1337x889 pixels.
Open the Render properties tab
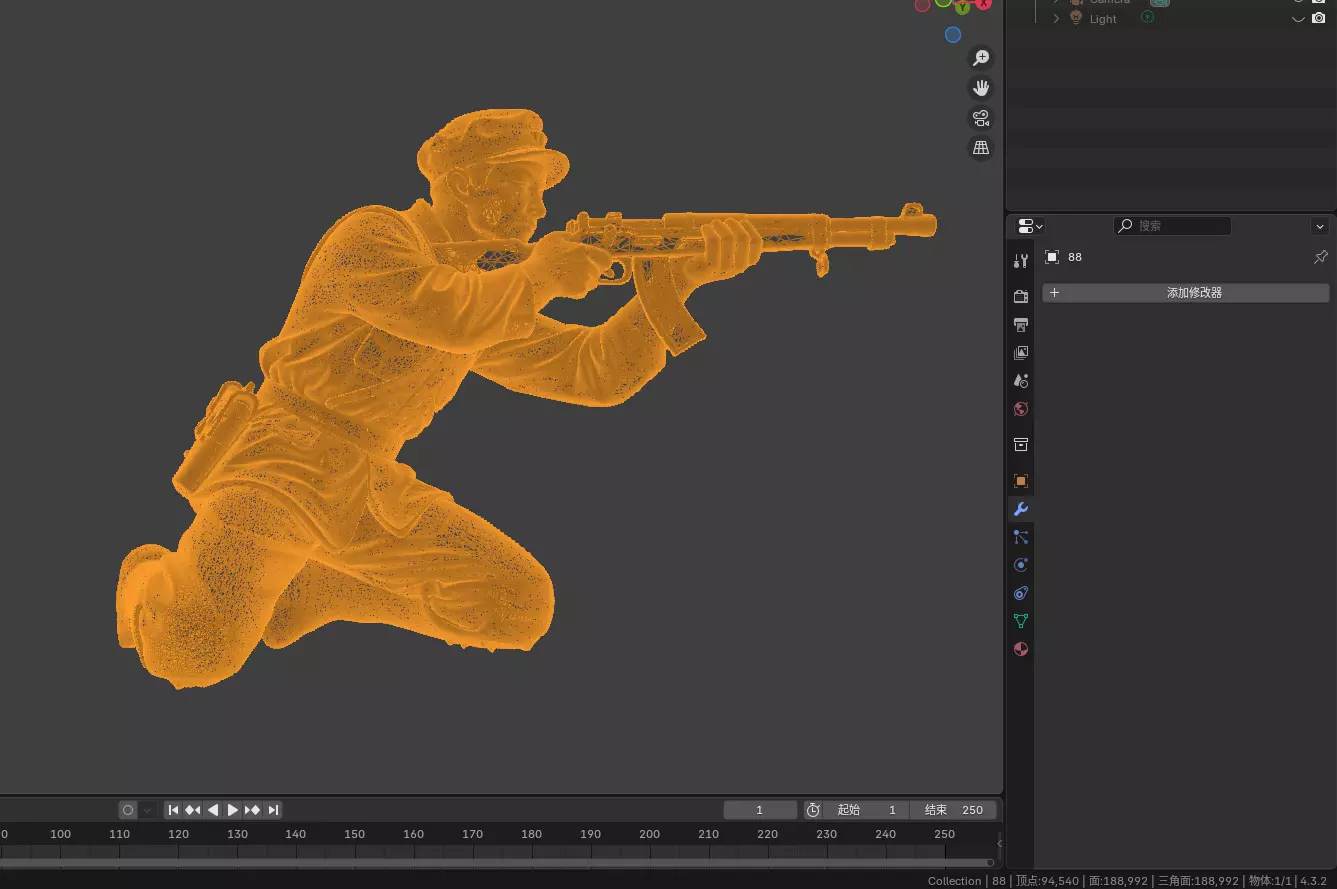click(1020, 297)
